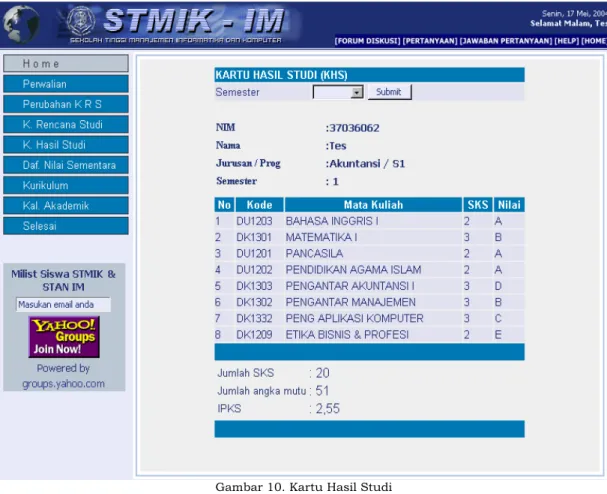Screen dimensions: 607x494
Task: Select the PANCASILA course name
Action: tap(314, 254)
